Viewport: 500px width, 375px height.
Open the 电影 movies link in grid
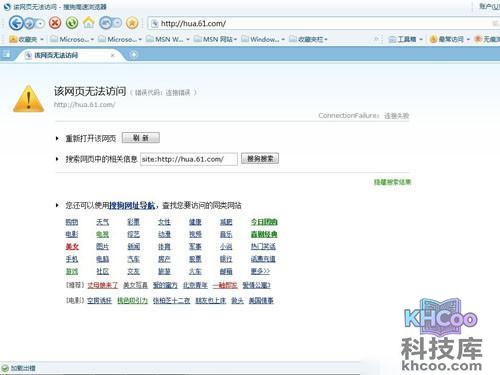point(72,234)
